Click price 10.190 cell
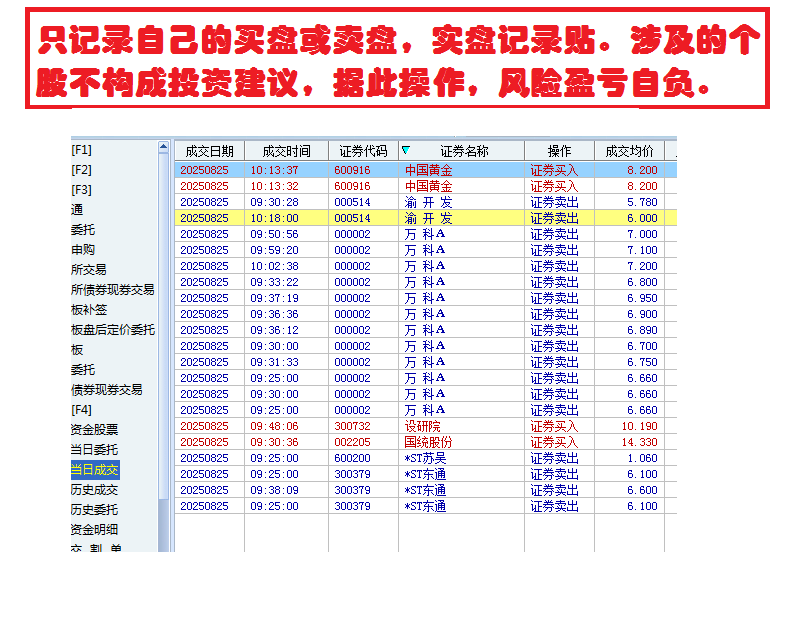Image resolution: width=793 pixels, height=635 pixels. [x=640, y=426]
